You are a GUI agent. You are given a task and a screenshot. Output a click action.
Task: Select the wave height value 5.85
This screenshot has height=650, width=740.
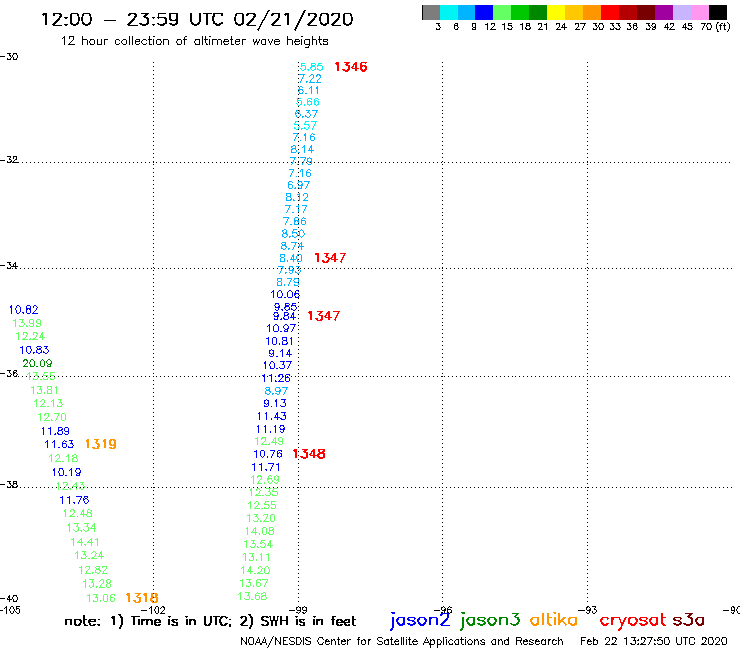[x=311, y=67]
